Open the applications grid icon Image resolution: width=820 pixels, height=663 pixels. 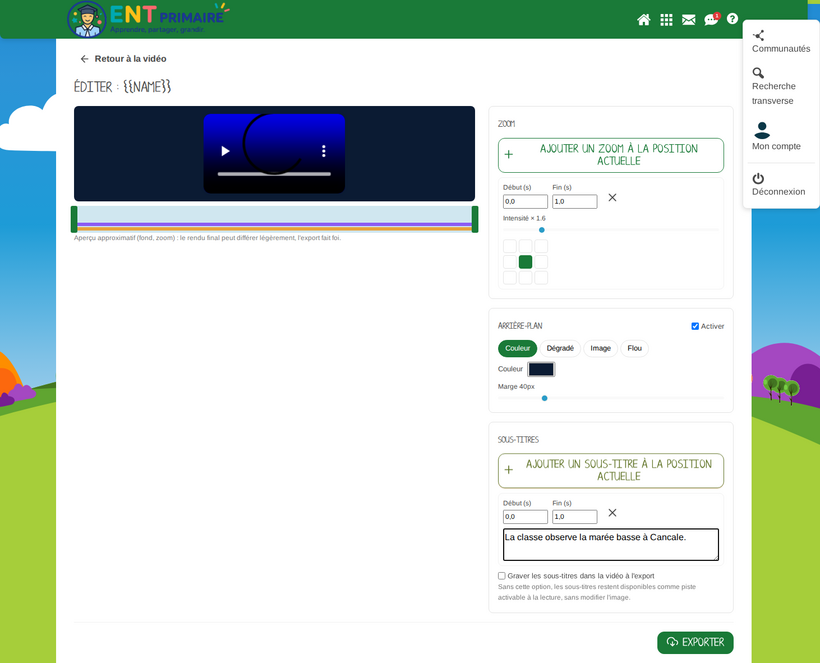click(x=666, y=20)
